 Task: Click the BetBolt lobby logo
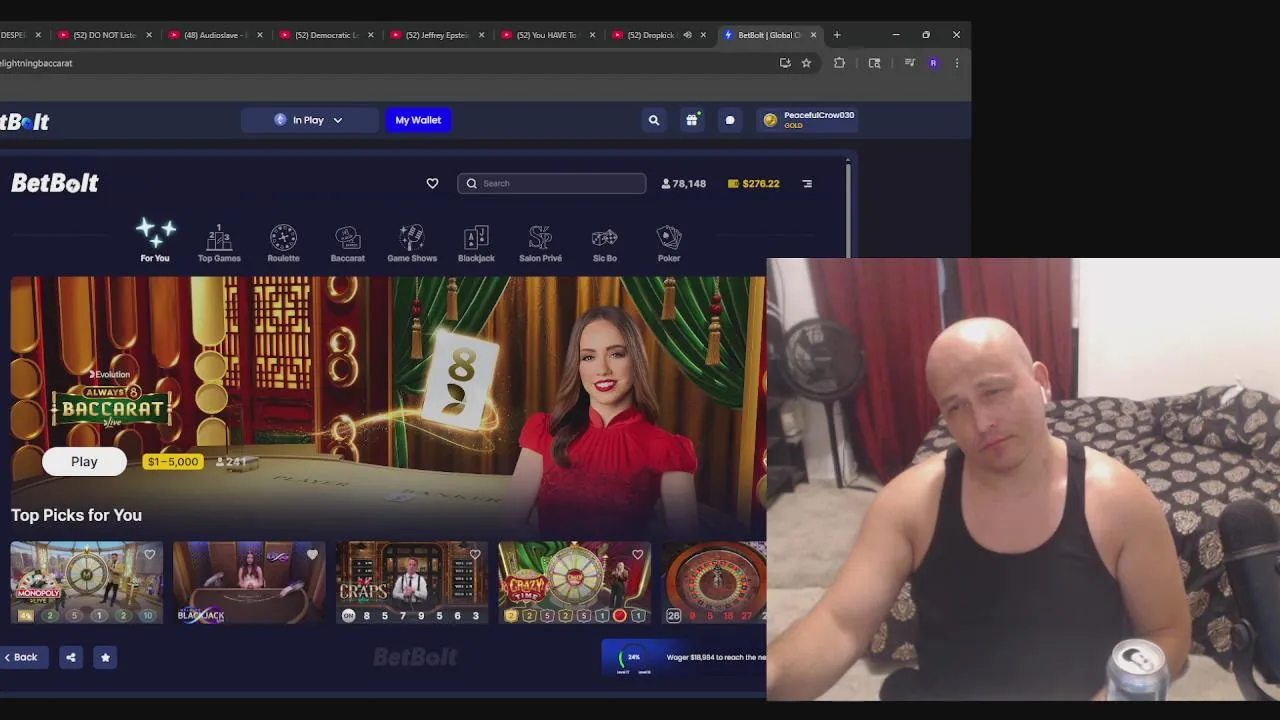coord(55,183)
